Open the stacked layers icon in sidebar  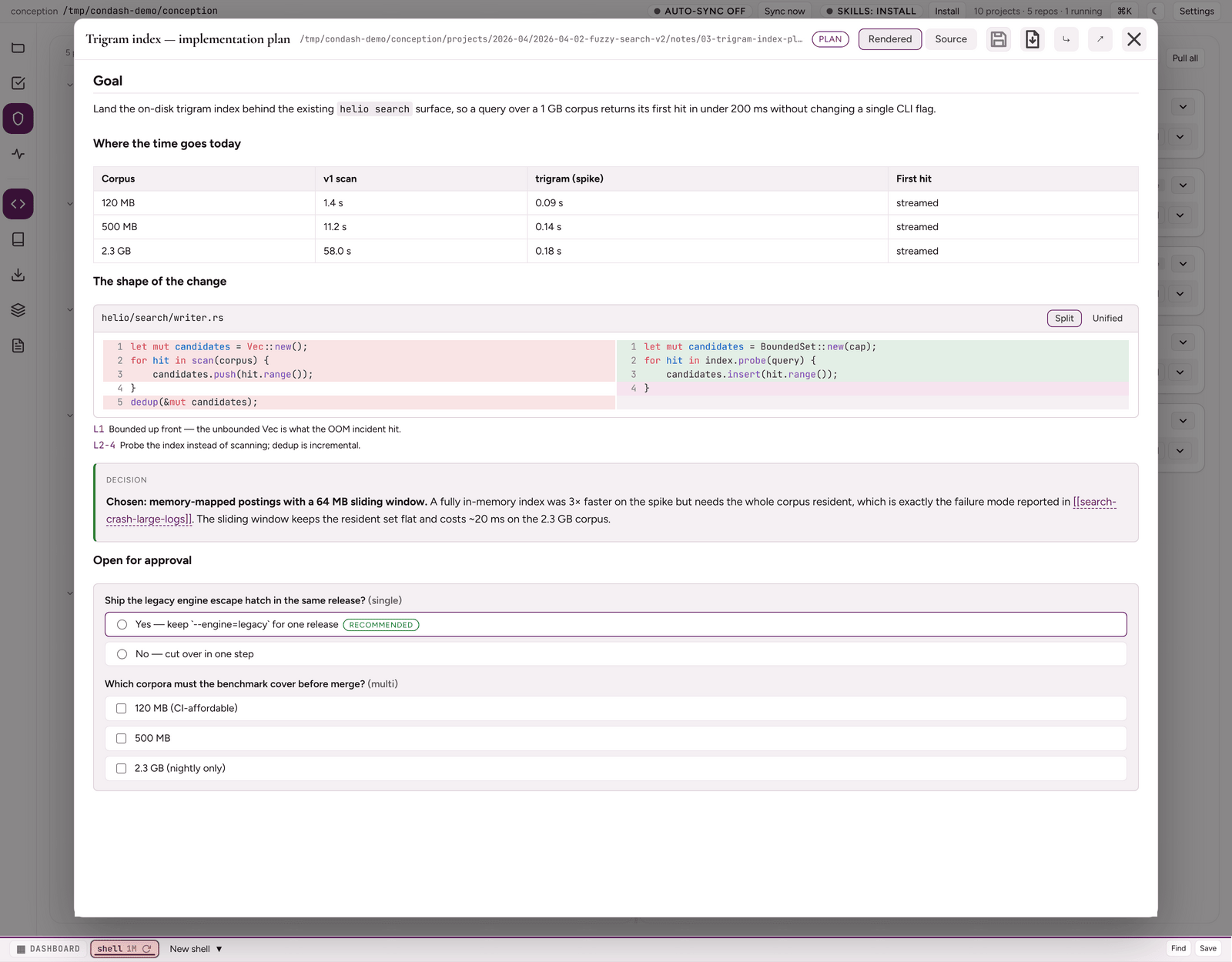(18, 310)
